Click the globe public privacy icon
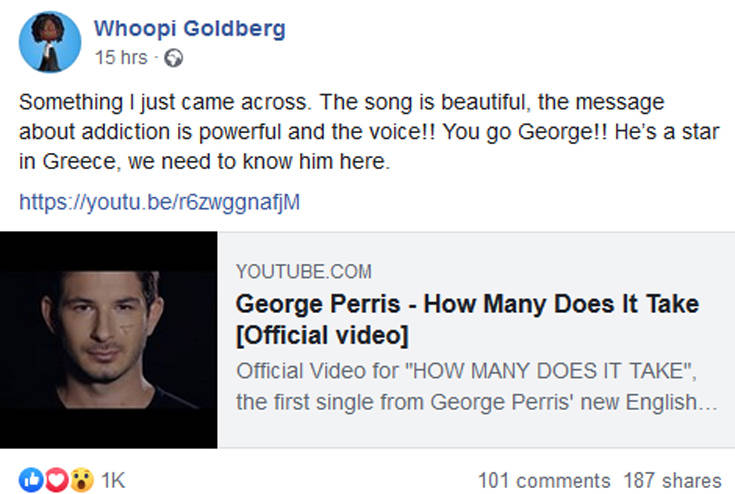Image resolution: width=735 pixels, height=494 pixels. coord(175,58)
